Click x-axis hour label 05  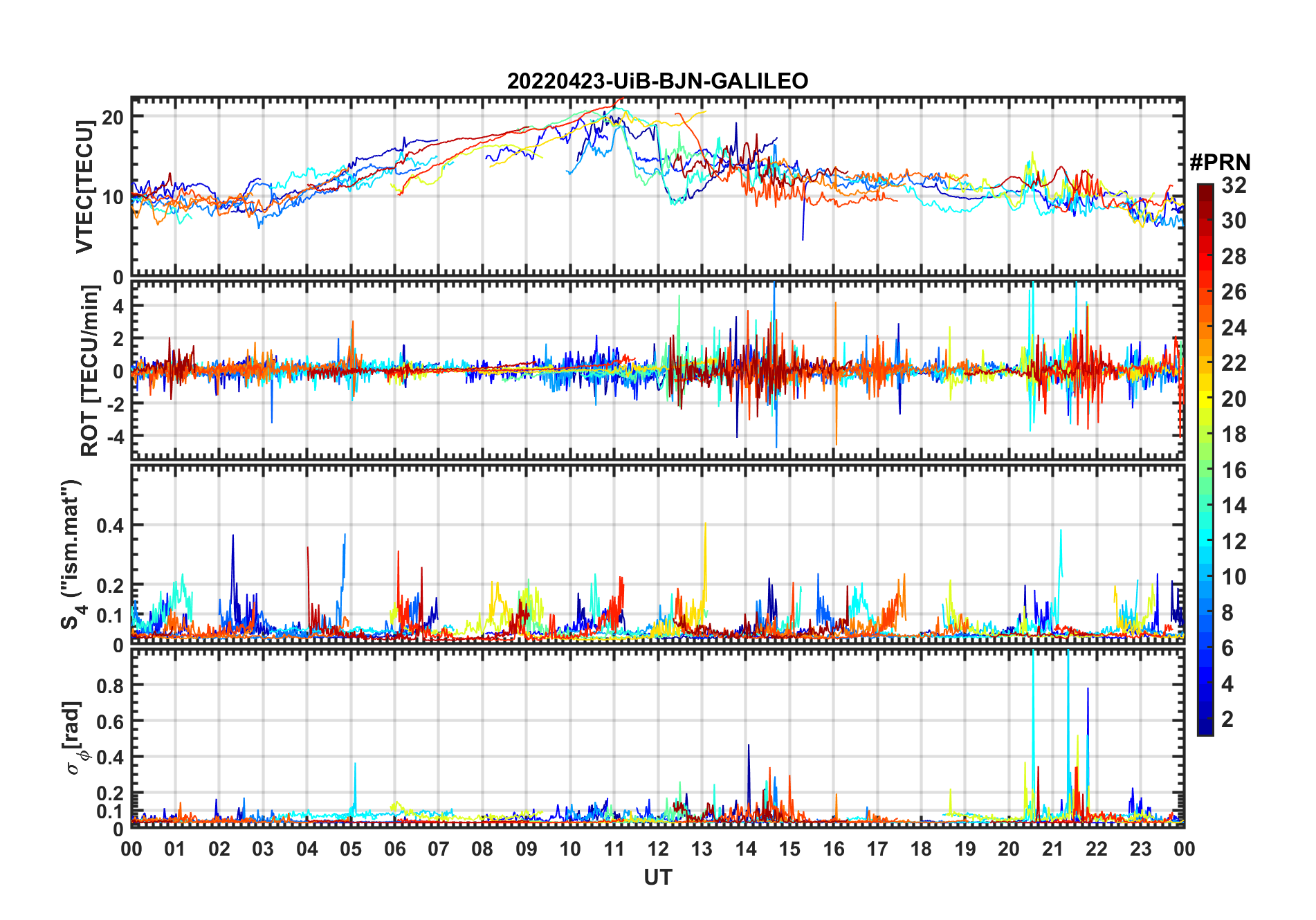[x=351, y=849]
